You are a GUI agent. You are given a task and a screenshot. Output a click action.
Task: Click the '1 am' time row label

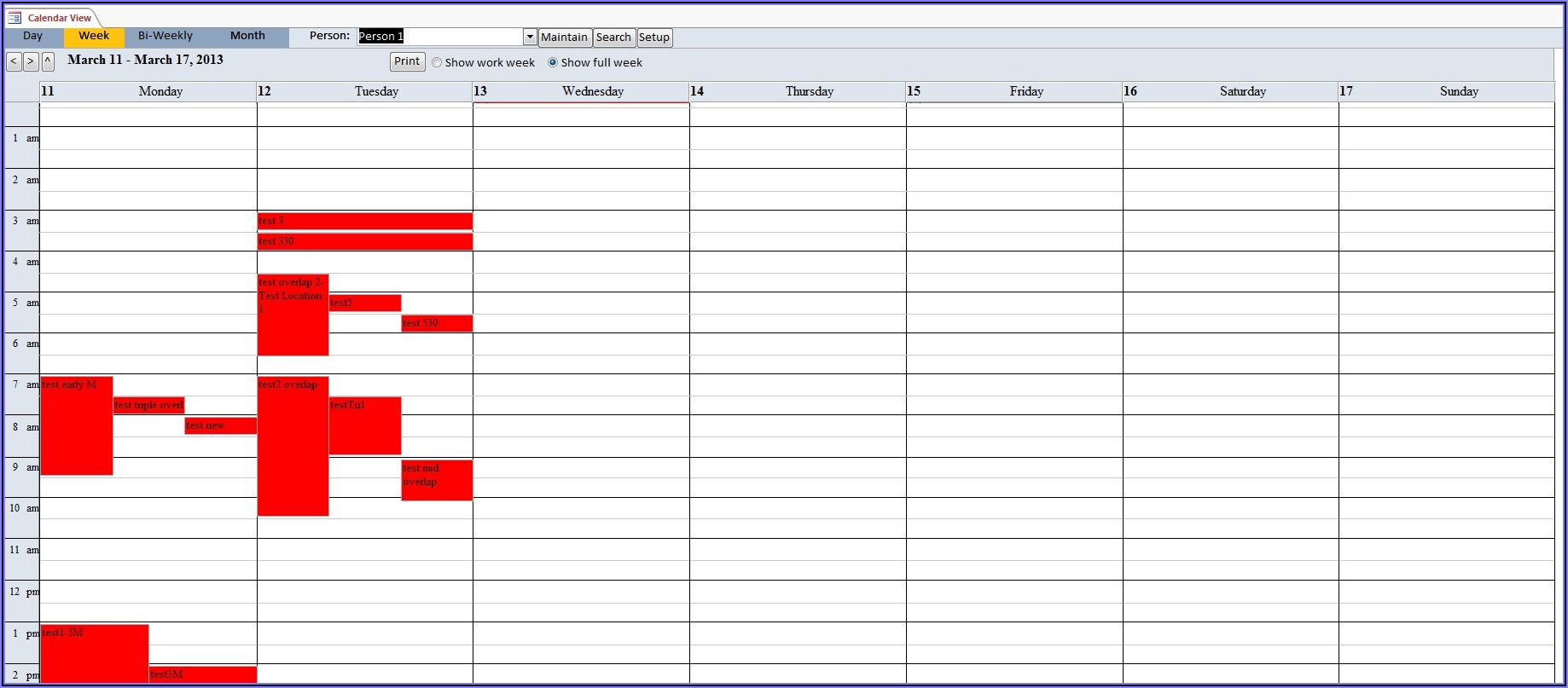tap(24, 138)
